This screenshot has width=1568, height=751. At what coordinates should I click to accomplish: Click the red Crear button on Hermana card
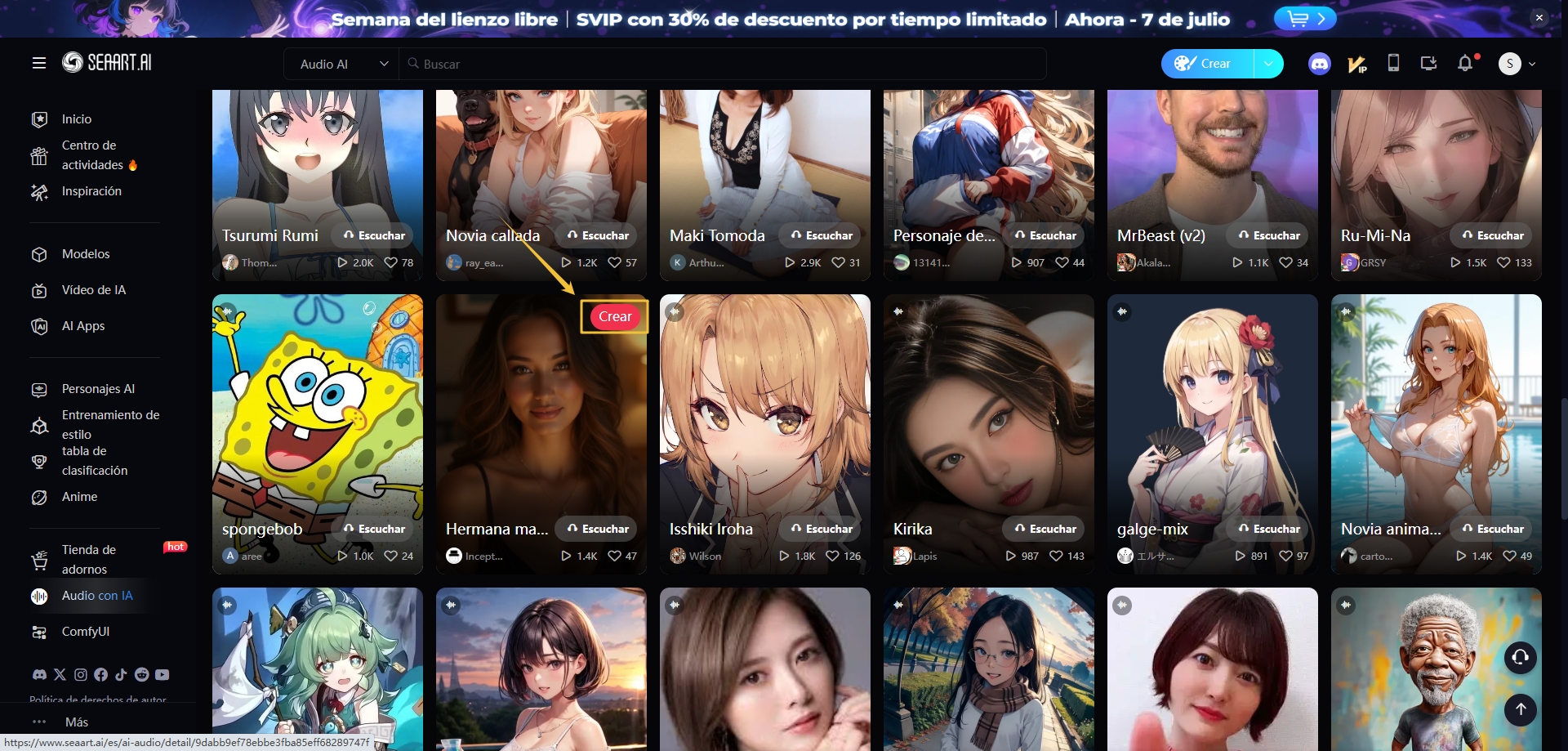[614, 316]
